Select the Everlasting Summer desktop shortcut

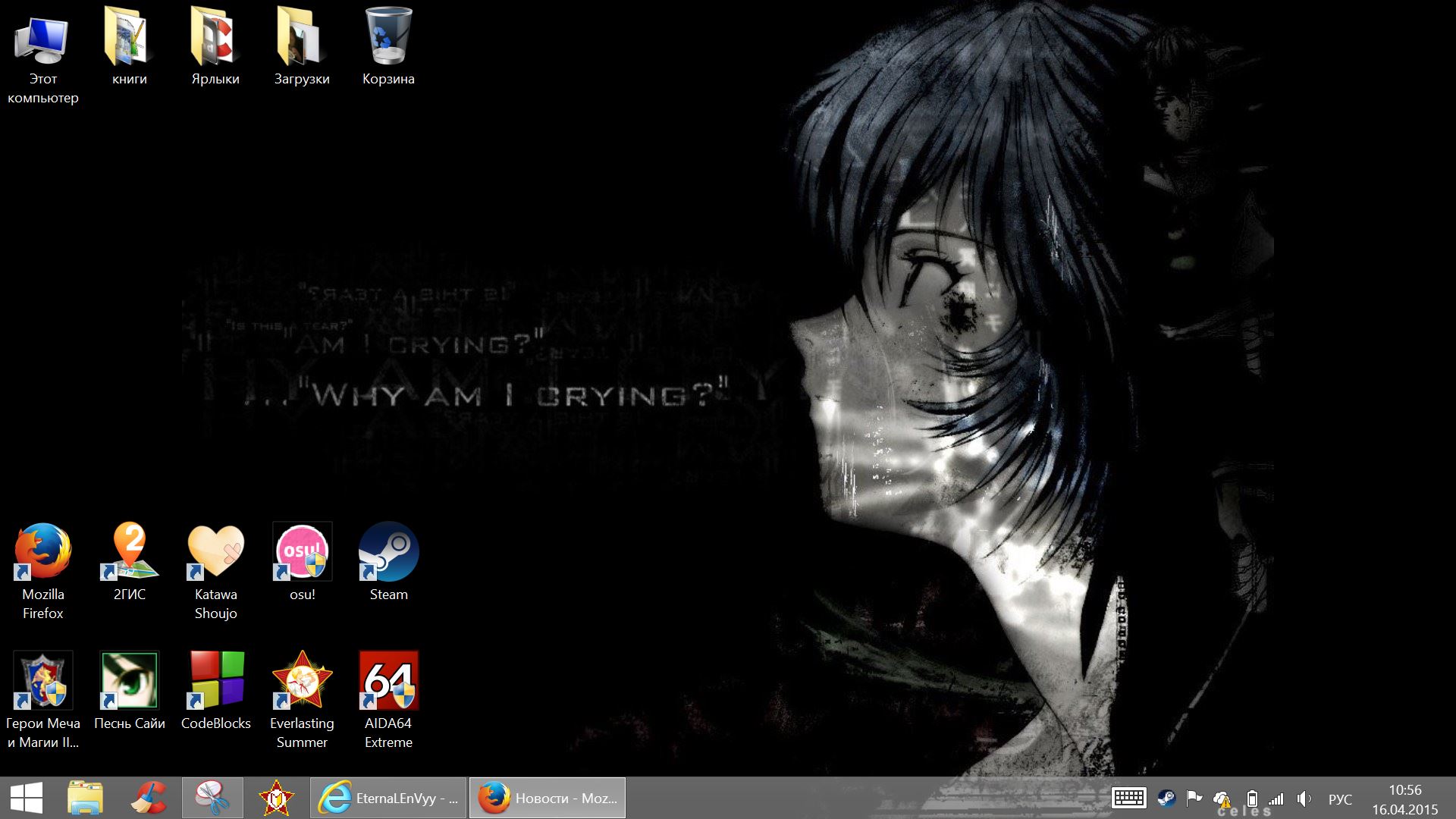[302, 680]
